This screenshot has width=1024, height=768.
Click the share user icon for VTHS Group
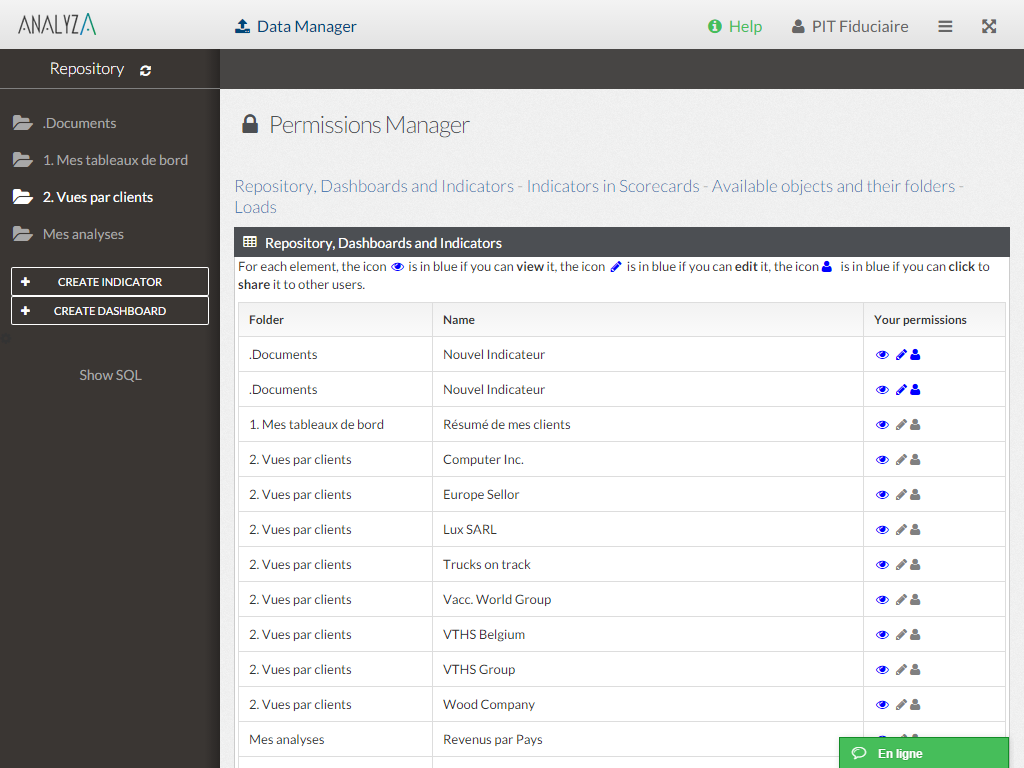(x=916, y=669)
